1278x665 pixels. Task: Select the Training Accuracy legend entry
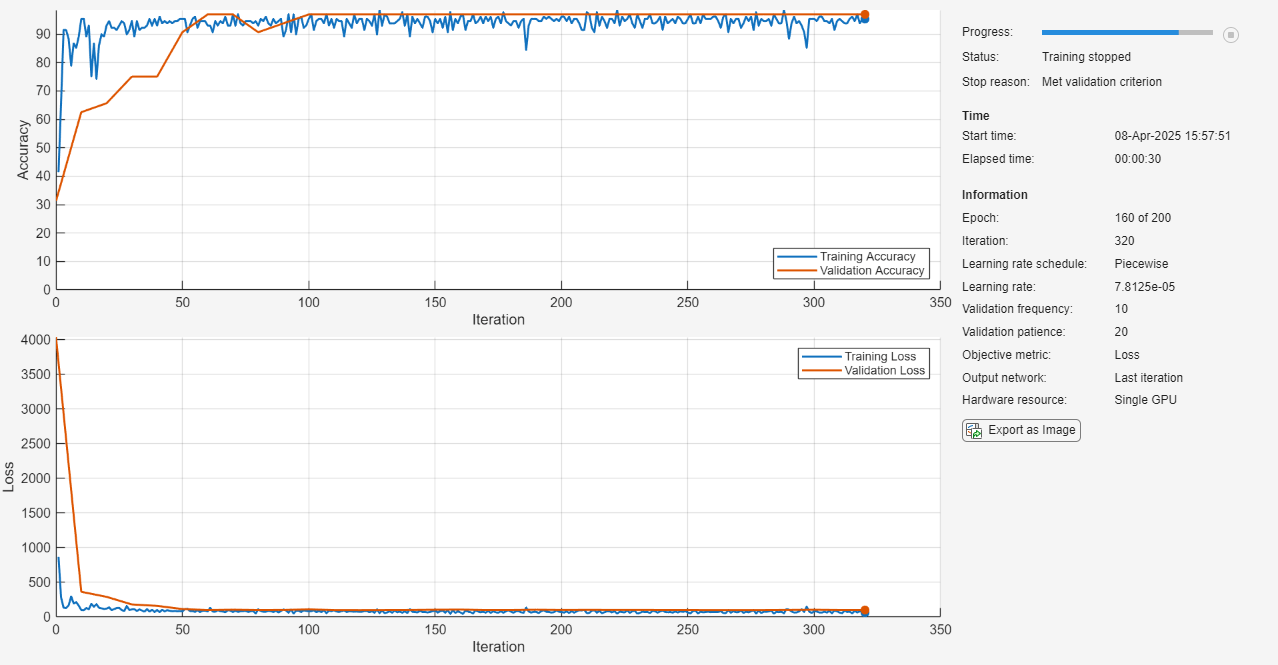(x=866, y=256)
